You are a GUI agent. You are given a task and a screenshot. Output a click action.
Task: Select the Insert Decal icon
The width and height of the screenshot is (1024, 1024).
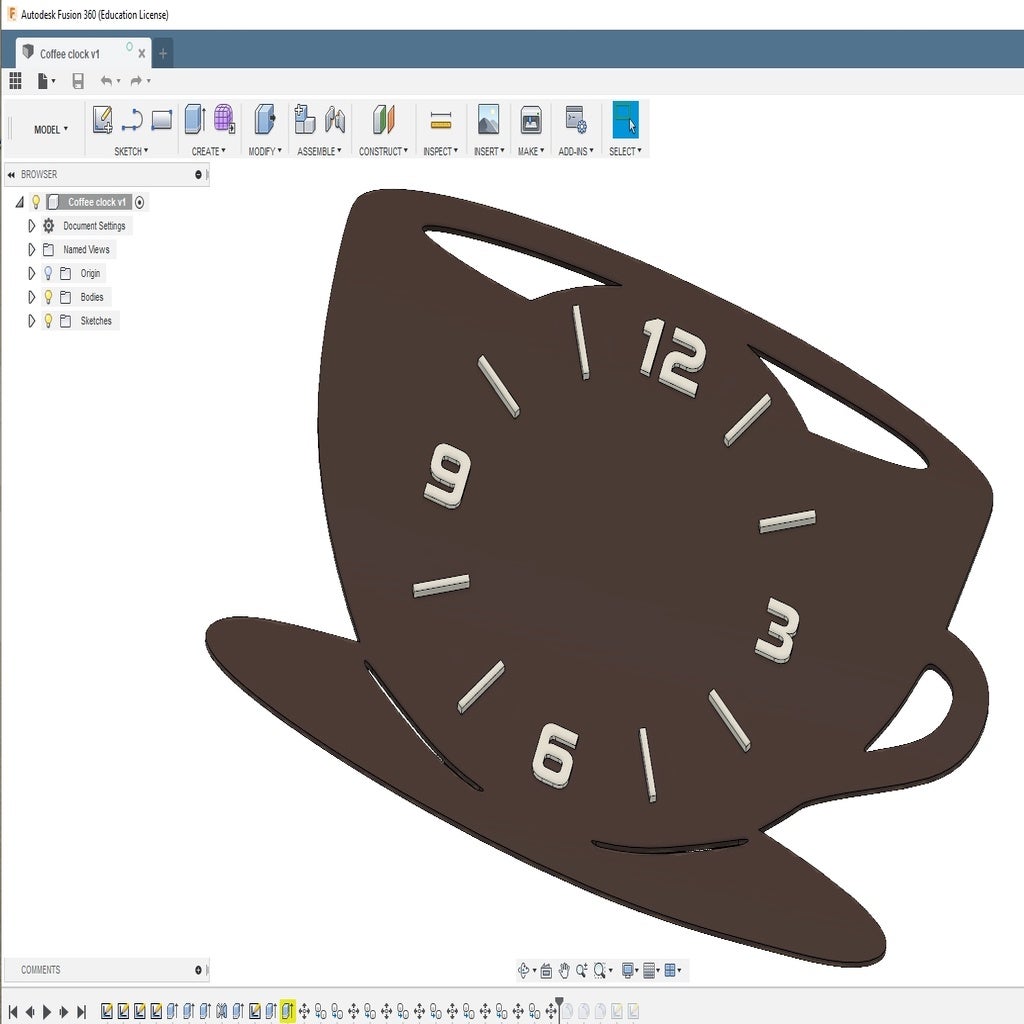coord(488,120)
